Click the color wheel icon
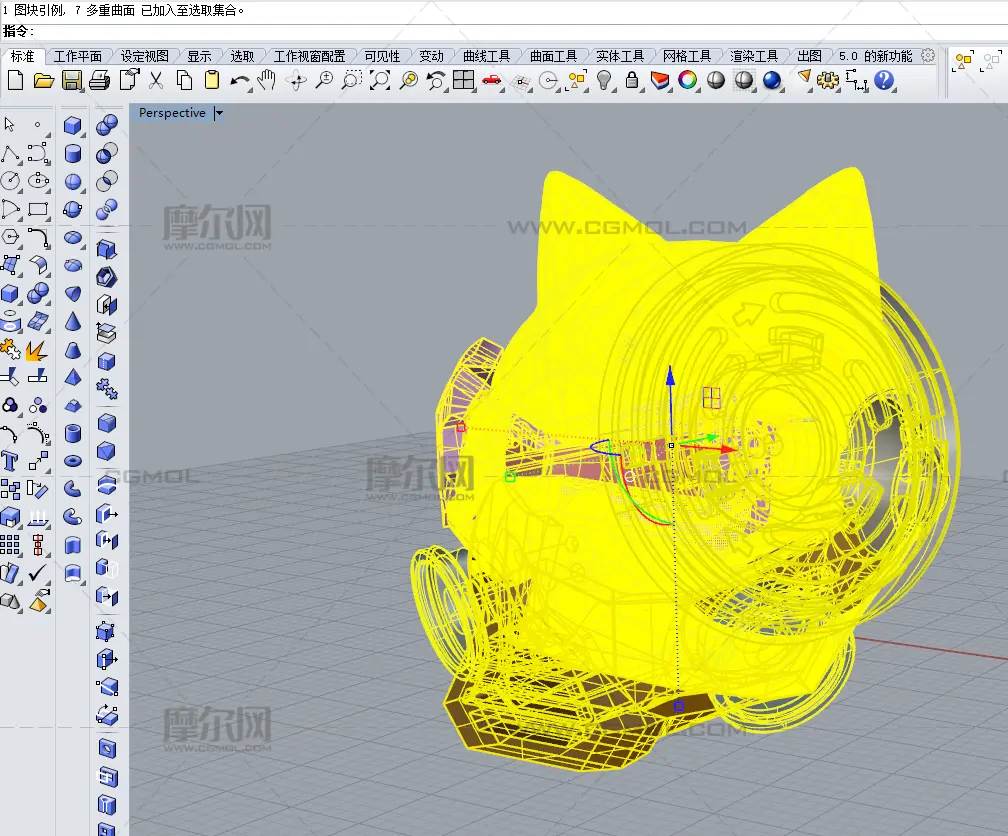The height and width of the screenshot is (836, 1008). tap(688, 81)
